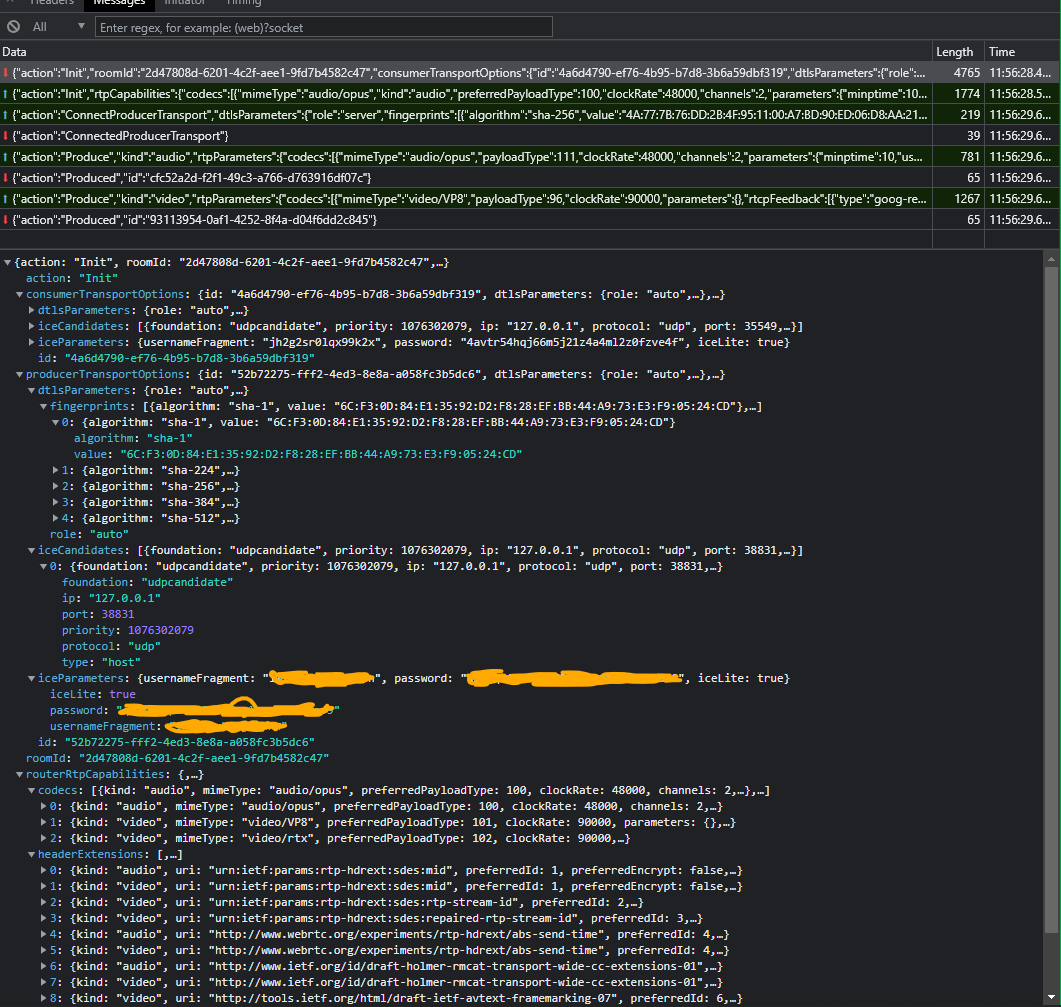Image resolution: width=1061 pixels, height=1007 pixels.
Task: Click the X icon to close the detail pane
Action: pyautogui.click(x=8, y=4)
